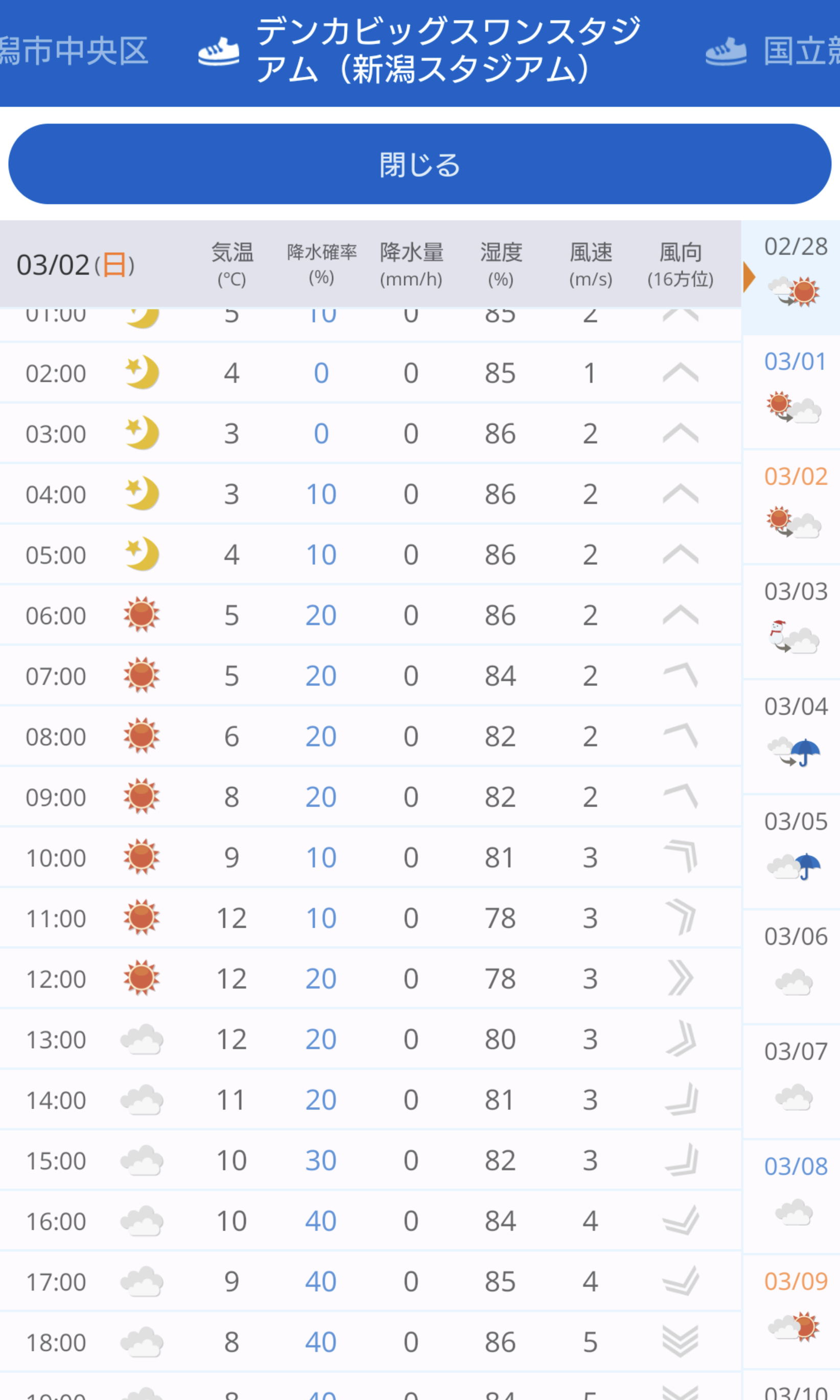
Task: Tap the 風速 (m/s) column header
Action: click(x=591, y=264)
